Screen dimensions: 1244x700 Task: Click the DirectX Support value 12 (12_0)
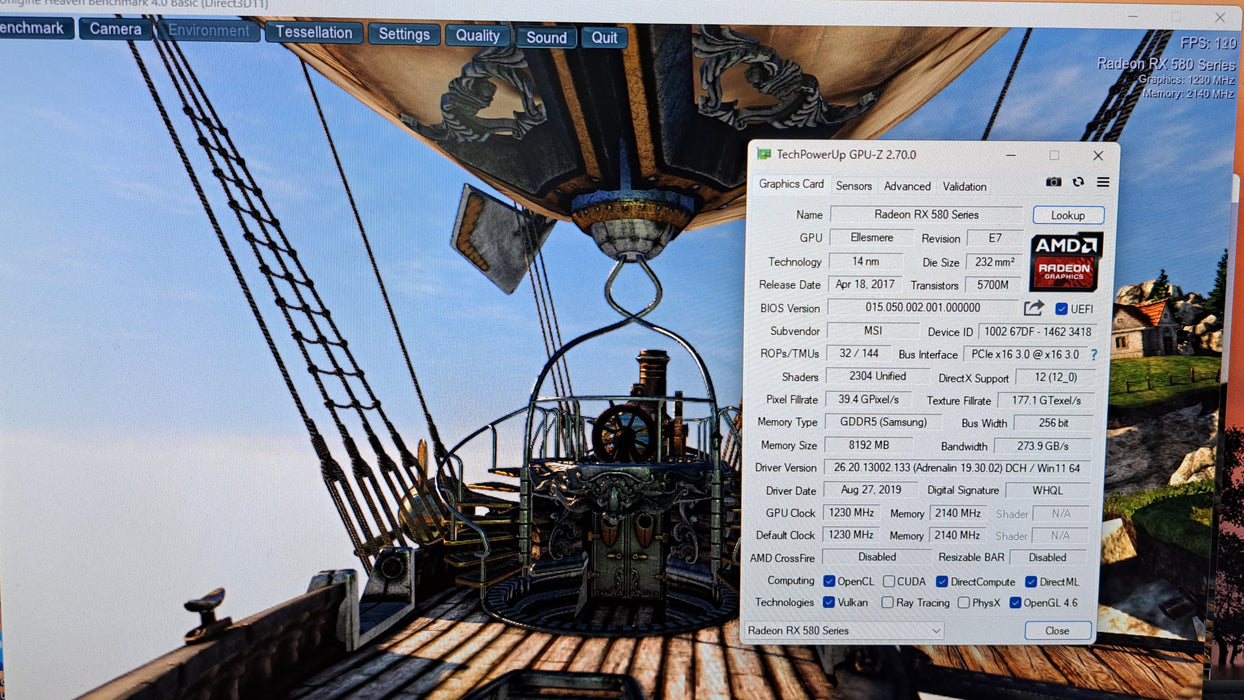[x=1055, y=378]
